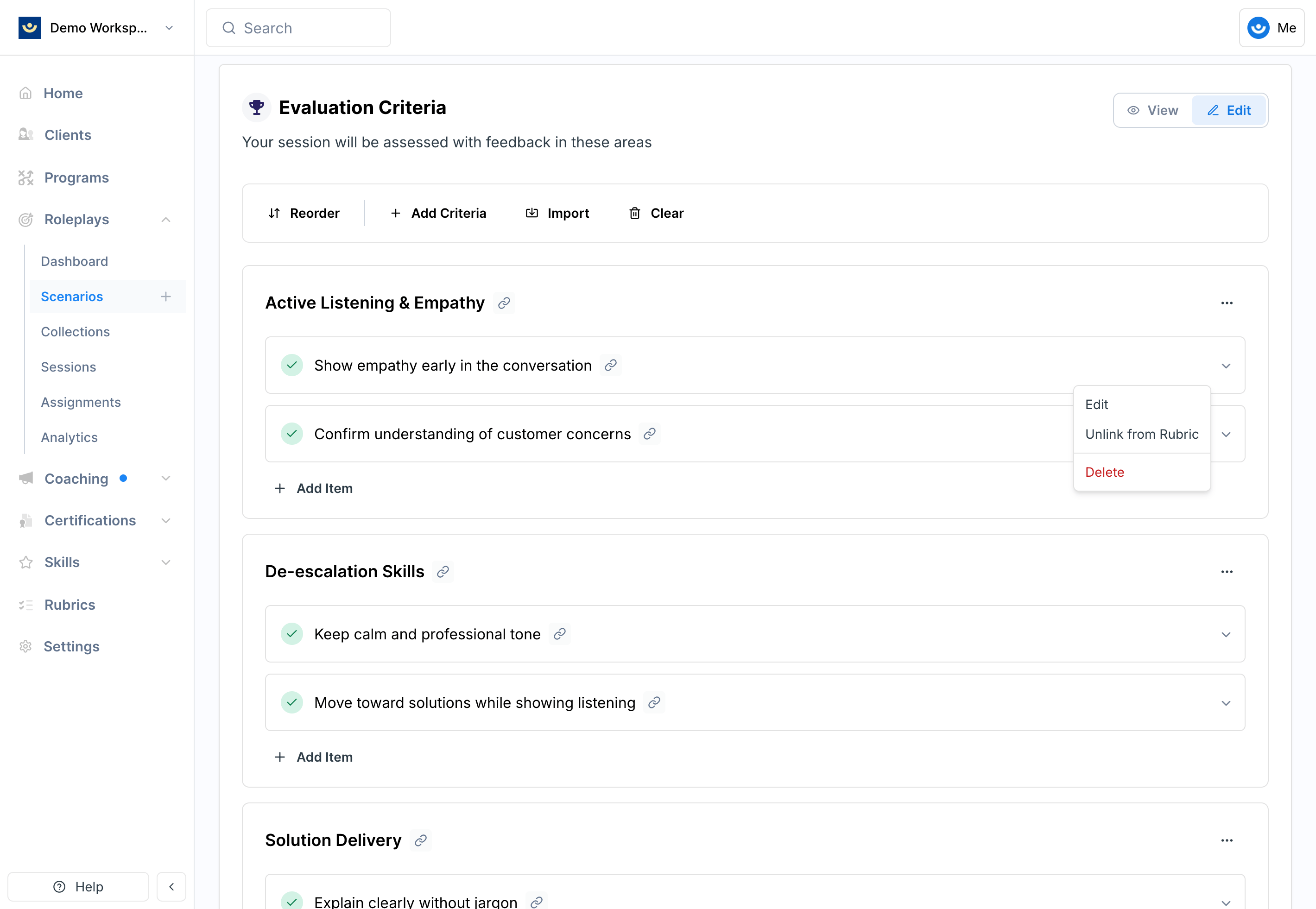Switch to View mode
Viewport: 1316px width, 909px height.
point(1153,110)
